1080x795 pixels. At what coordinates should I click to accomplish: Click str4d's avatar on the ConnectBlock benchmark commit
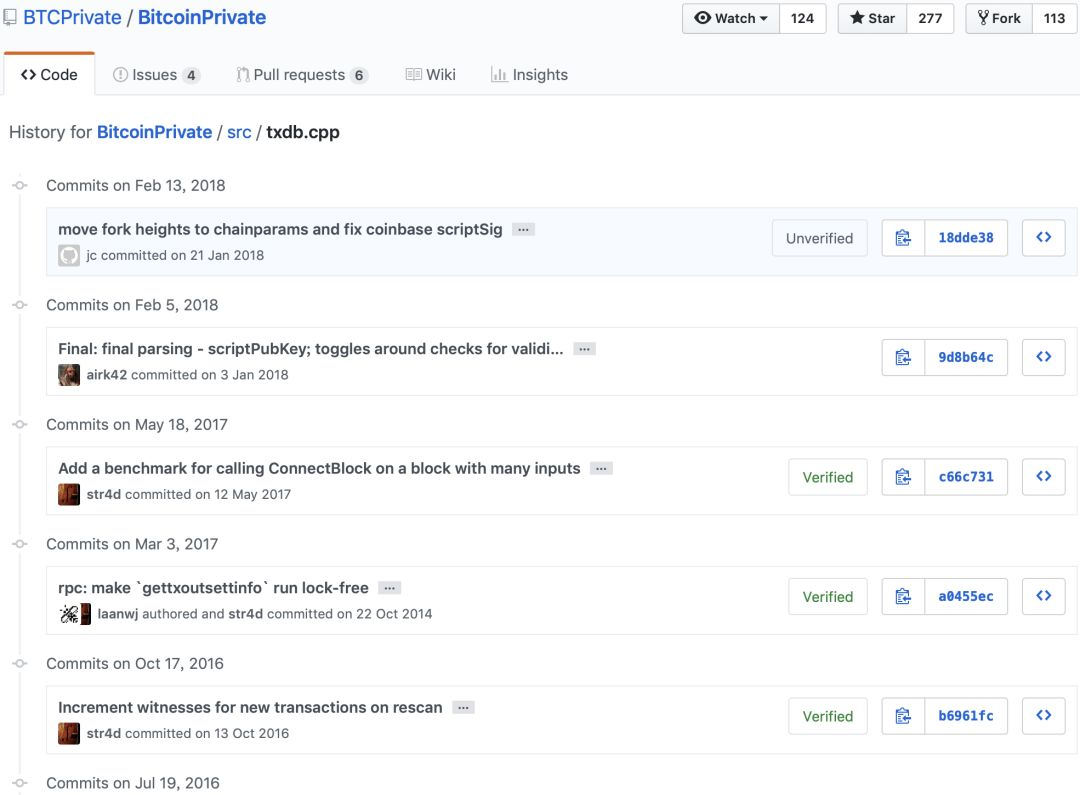click(x=69, y=495)
